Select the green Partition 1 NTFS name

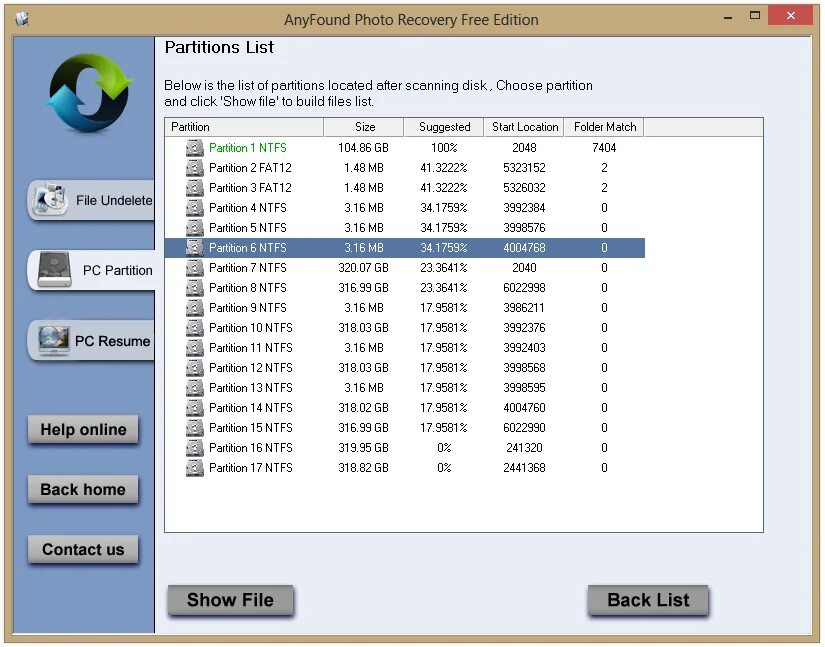pos(248,148)
